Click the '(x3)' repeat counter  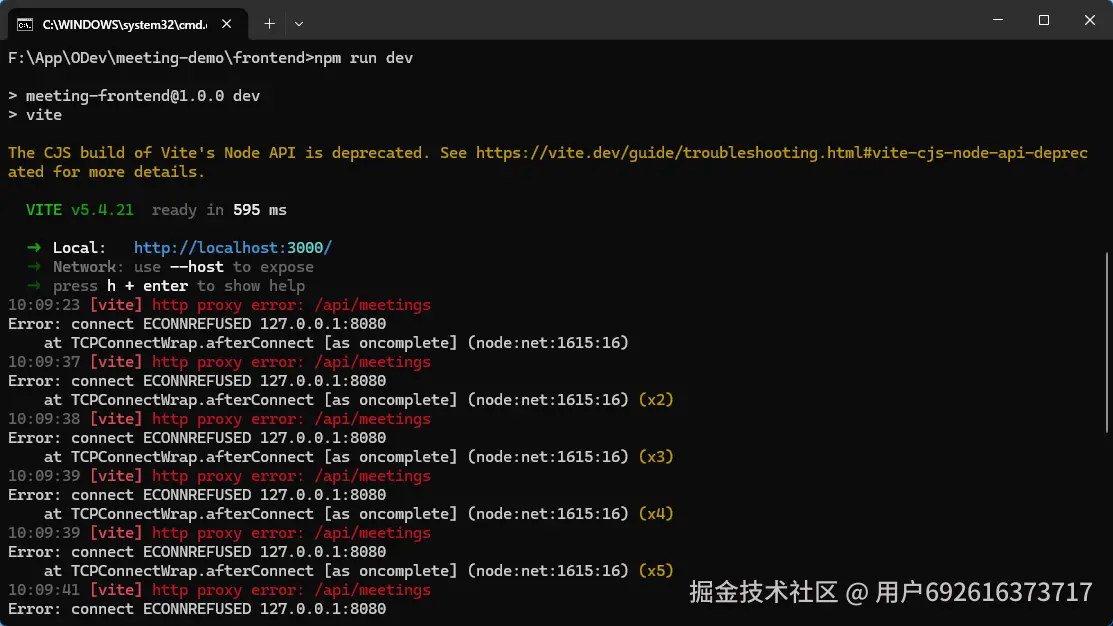[x=656, y=456]
